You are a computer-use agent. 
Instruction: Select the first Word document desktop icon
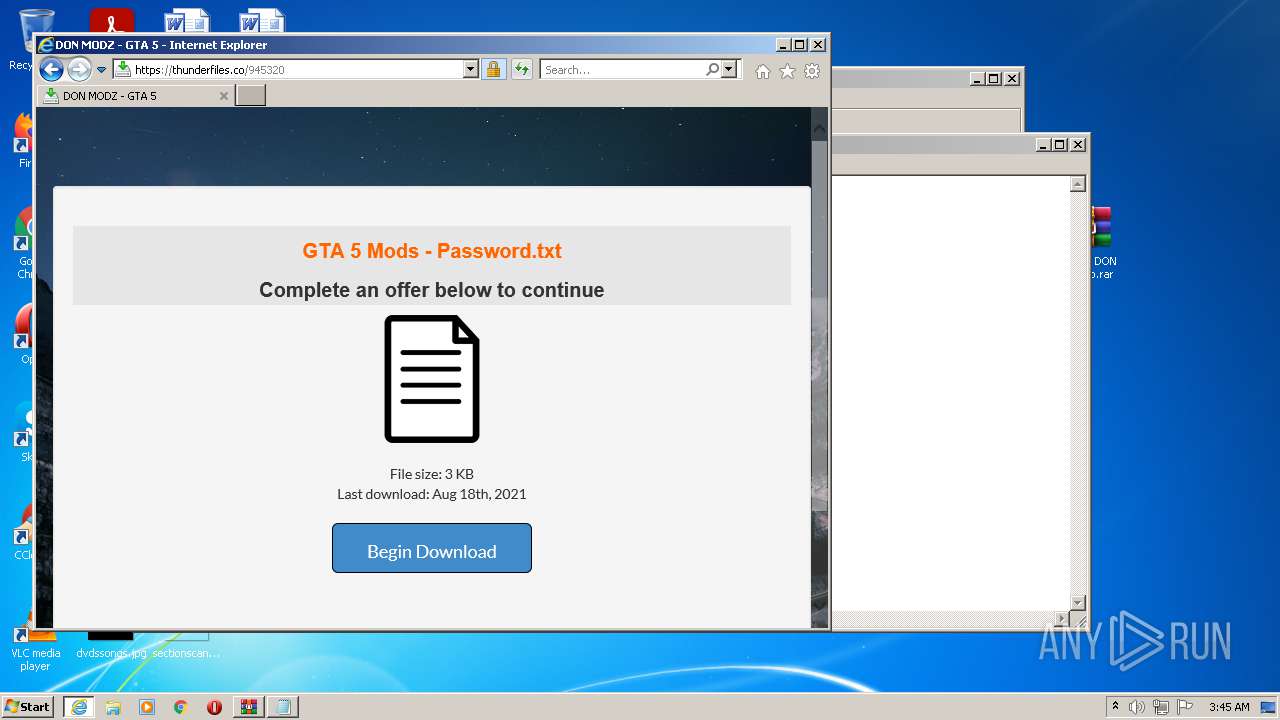(x=187, y=21)
